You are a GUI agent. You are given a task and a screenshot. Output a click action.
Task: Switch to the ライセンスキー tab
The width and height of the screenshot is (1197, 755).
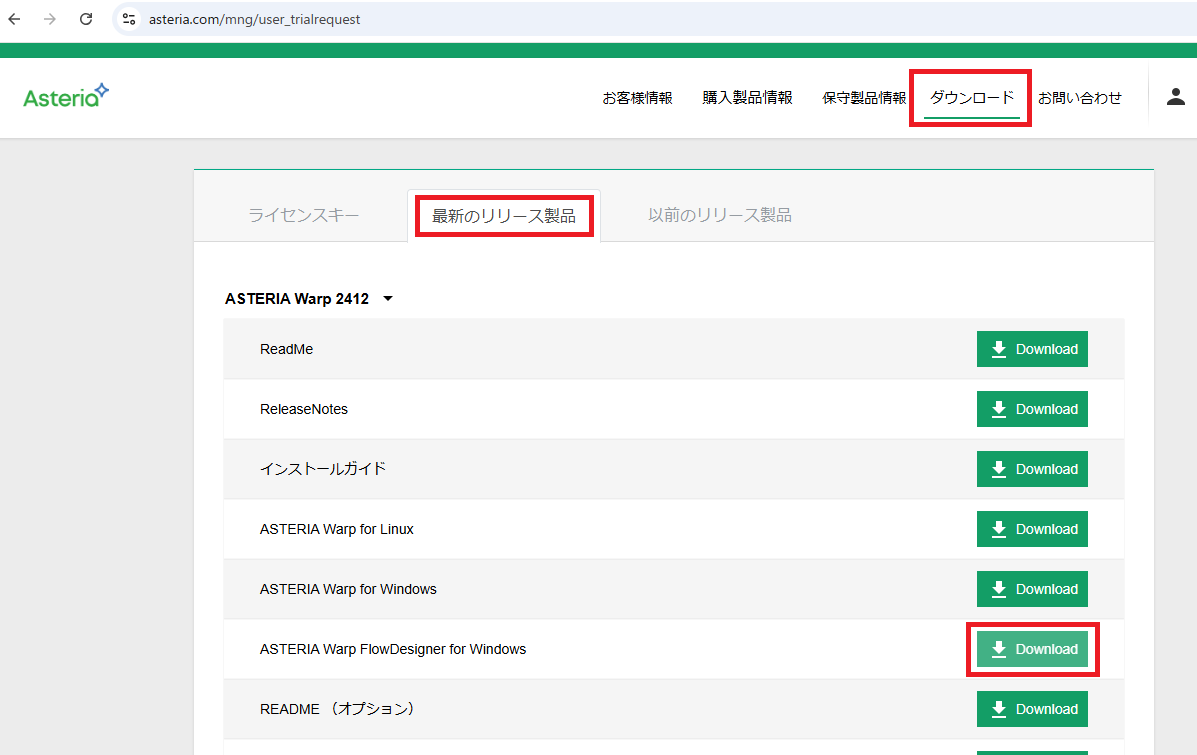pyautogui.click(x=304, y=215)
